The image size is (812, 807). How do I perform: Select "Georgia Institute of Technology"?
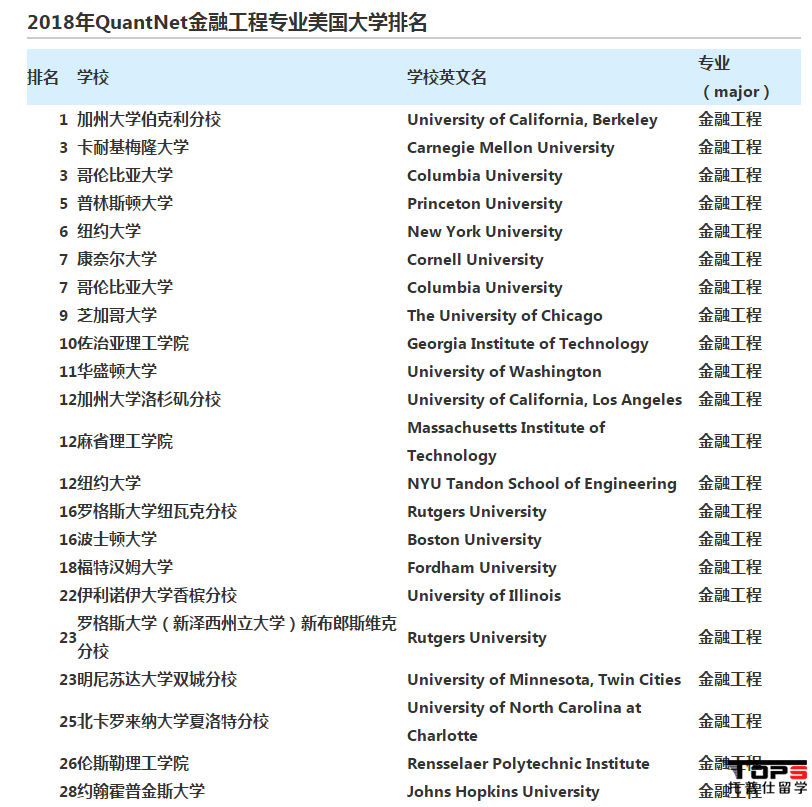[528, 343]
